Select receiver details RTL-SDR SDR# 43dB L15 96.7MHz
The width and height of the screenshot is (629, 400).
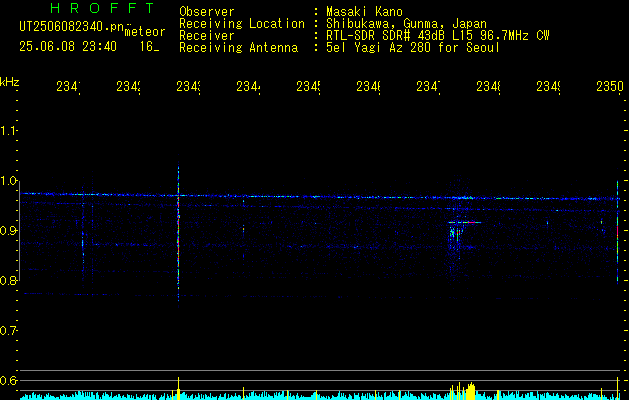pos(428,36)
